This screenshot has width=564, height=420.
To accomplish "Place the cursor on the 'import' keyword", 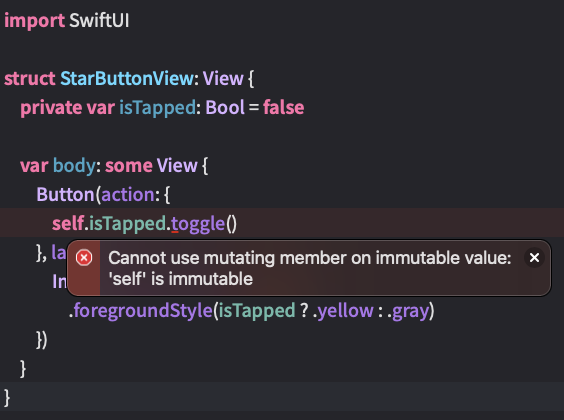I will point(35,20).
